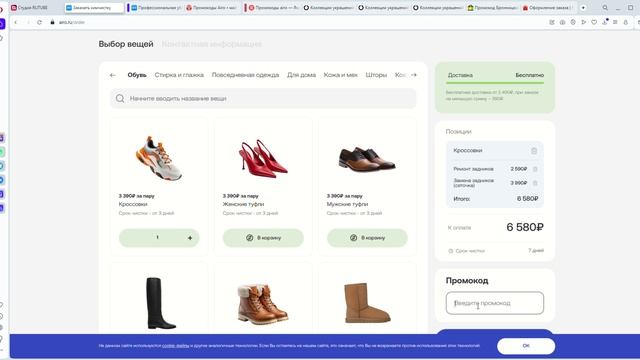Open the easy setup lines icon in toolbar
The image size is (640, 360).
pos(615,22)
